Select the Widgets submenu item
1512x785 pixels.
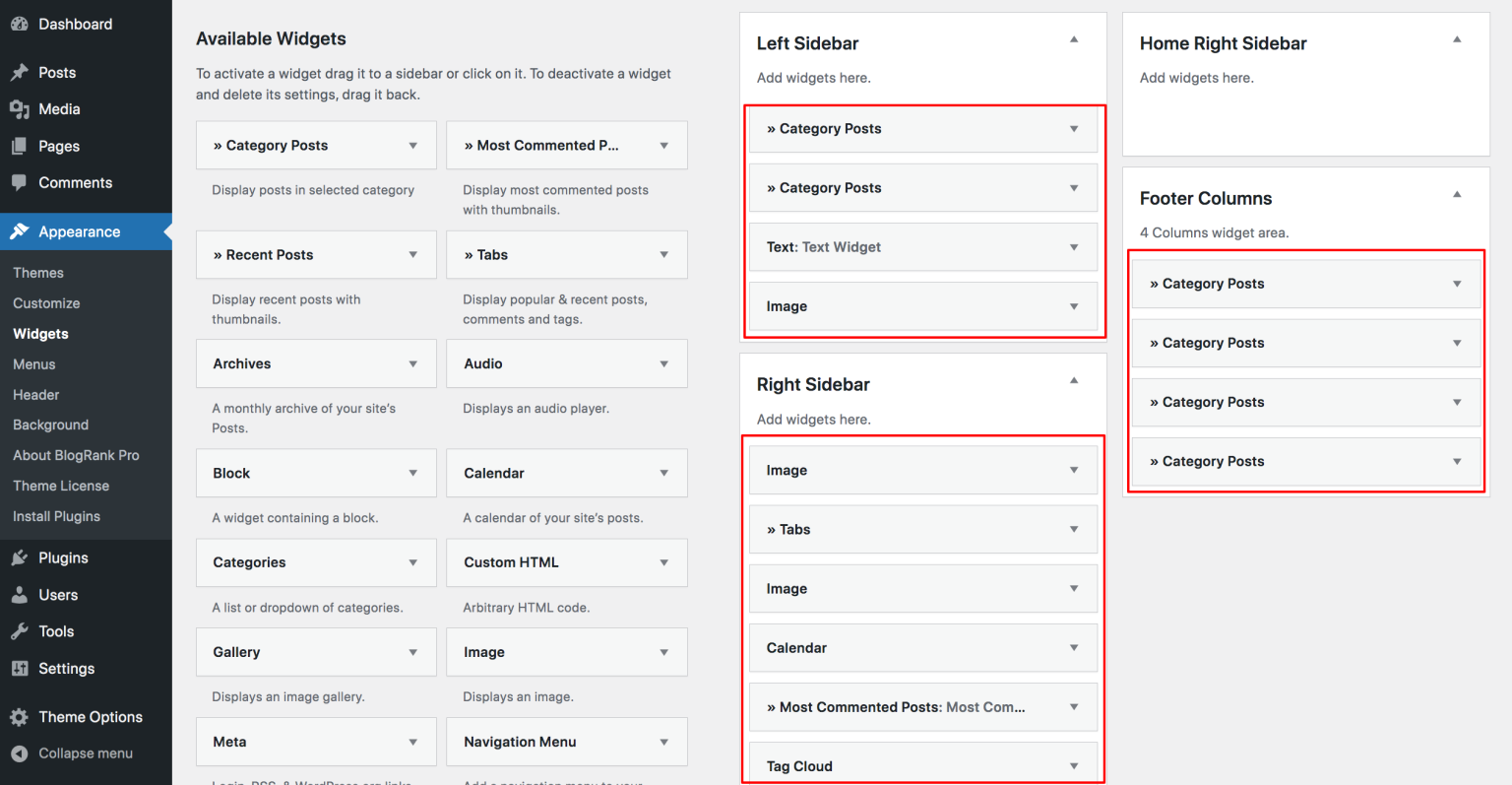(x=40, y=334)
